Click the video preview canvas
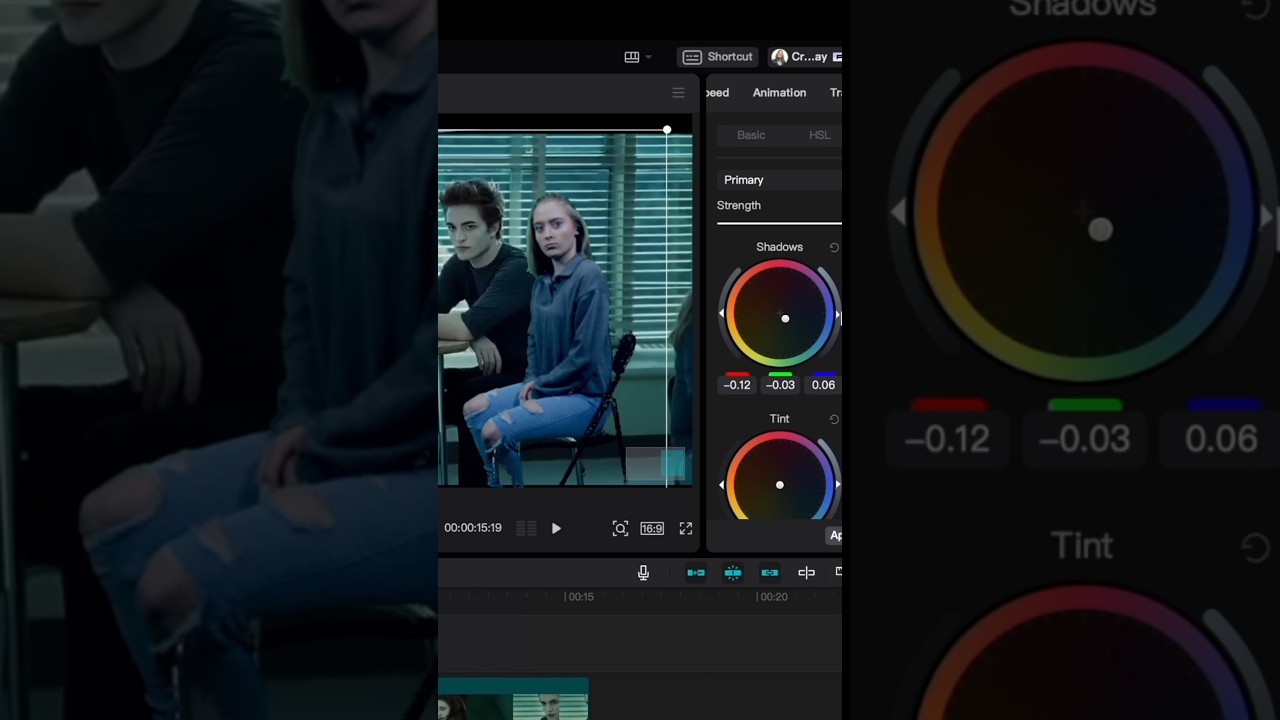 (565, 310)
